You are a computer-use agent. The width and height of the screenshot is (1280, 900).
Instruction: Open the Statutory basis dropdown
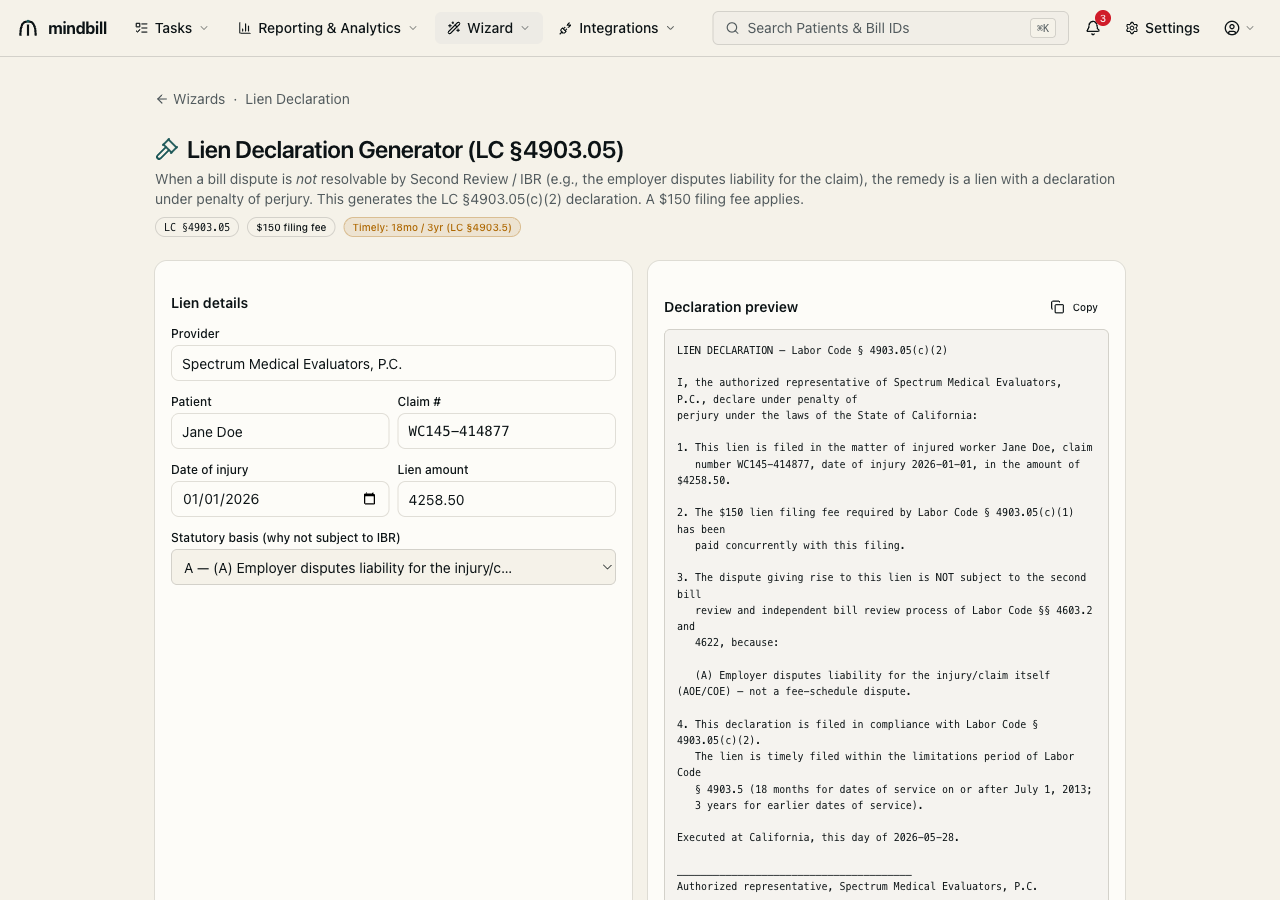[x=393, y=567]
